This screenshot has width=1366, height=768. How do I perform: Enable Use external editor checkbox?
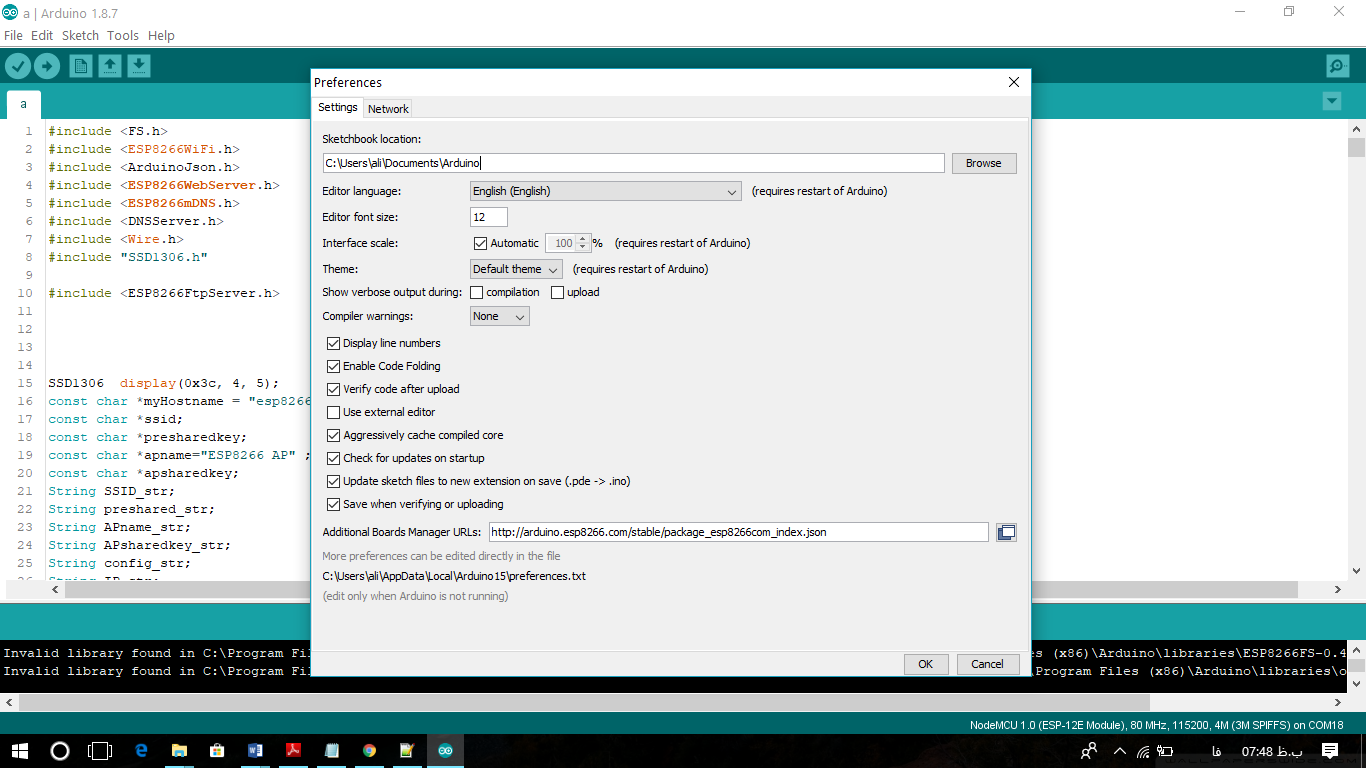click(334, 412)
